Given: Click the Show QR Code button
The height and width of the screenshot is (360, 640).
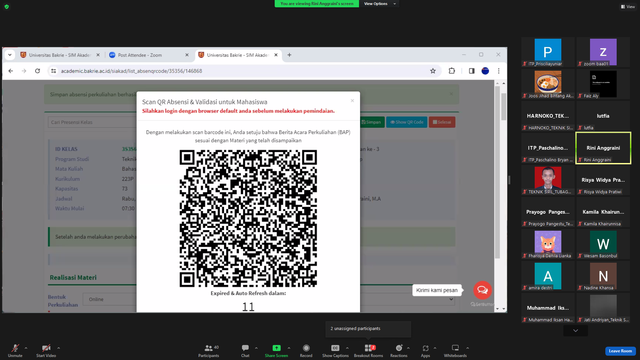Looking at the screenshot, I should [407, 122].
